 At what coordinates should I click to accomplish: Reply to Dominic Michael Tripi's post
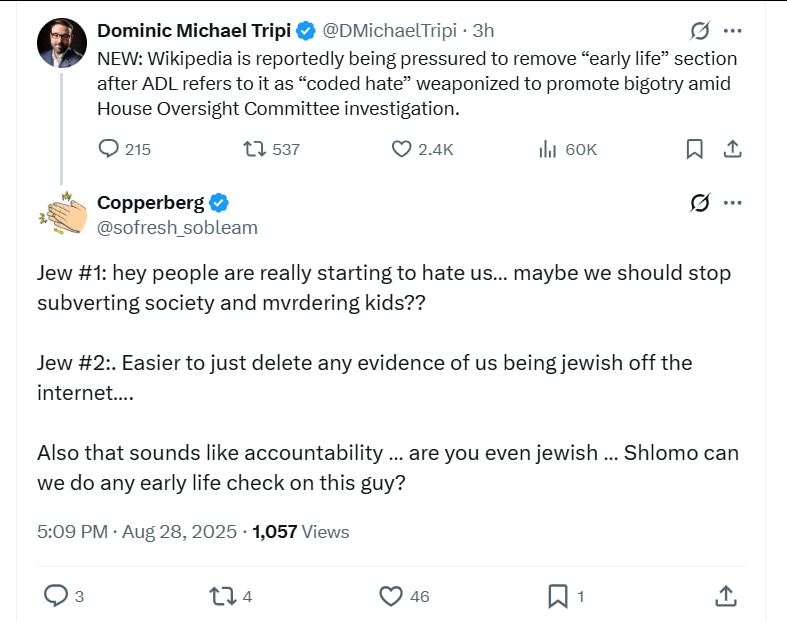point(109,149)
